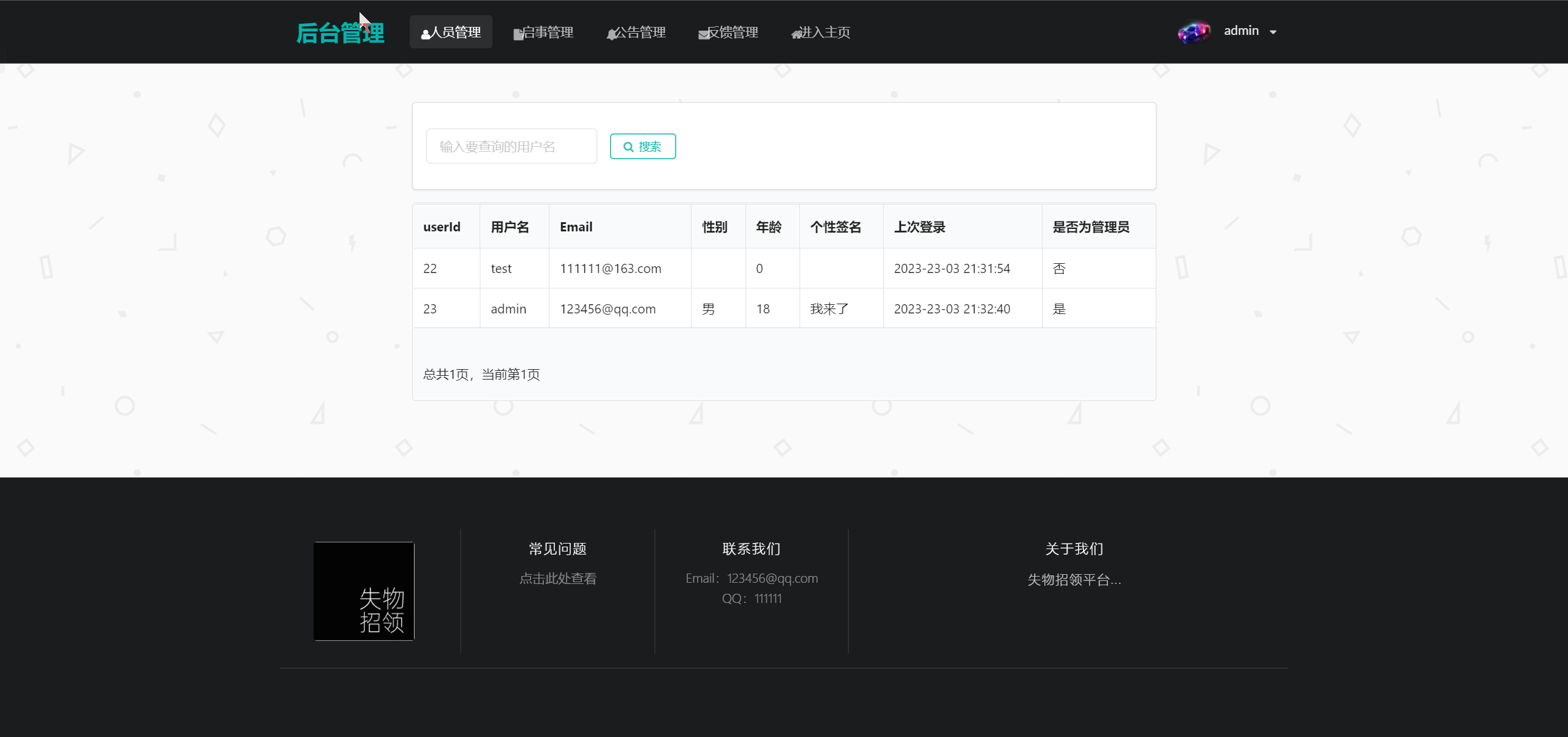The image size is (1568, 737).
Task: Expand the admin dropdown arrow
Action: tap(1273, 32)
